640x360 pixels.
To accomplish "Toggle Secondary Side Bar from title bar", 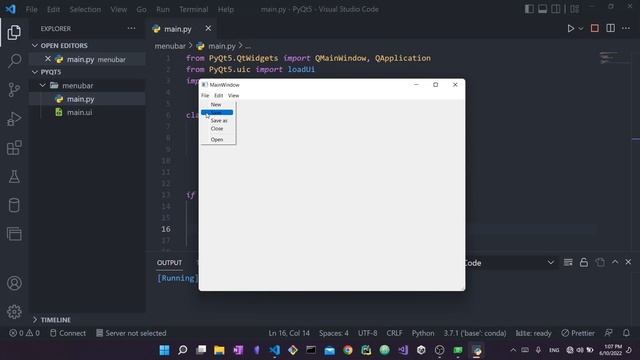I will point(556,9).
